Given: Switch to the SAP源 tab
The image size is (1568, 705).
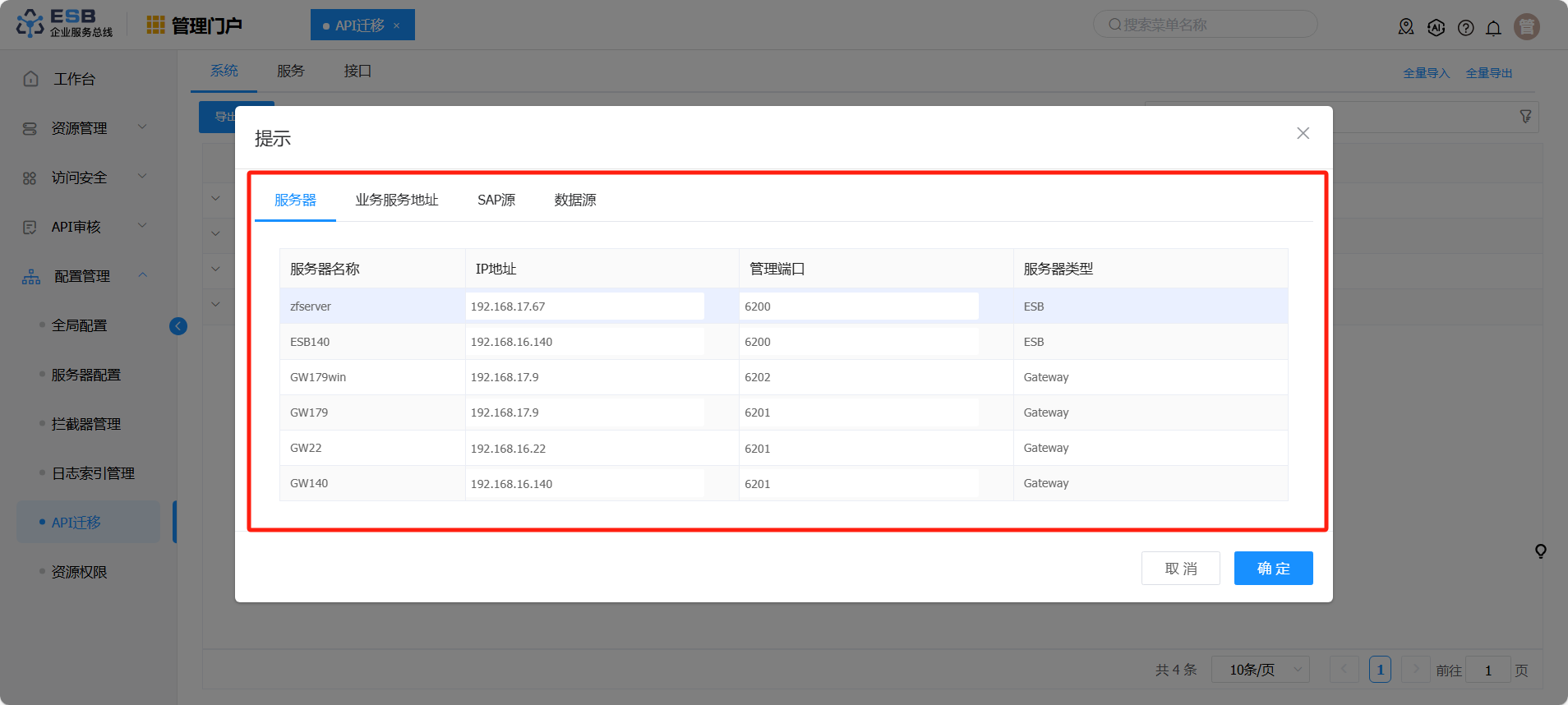Looking at the screenshot, I should tap(496, 200).
